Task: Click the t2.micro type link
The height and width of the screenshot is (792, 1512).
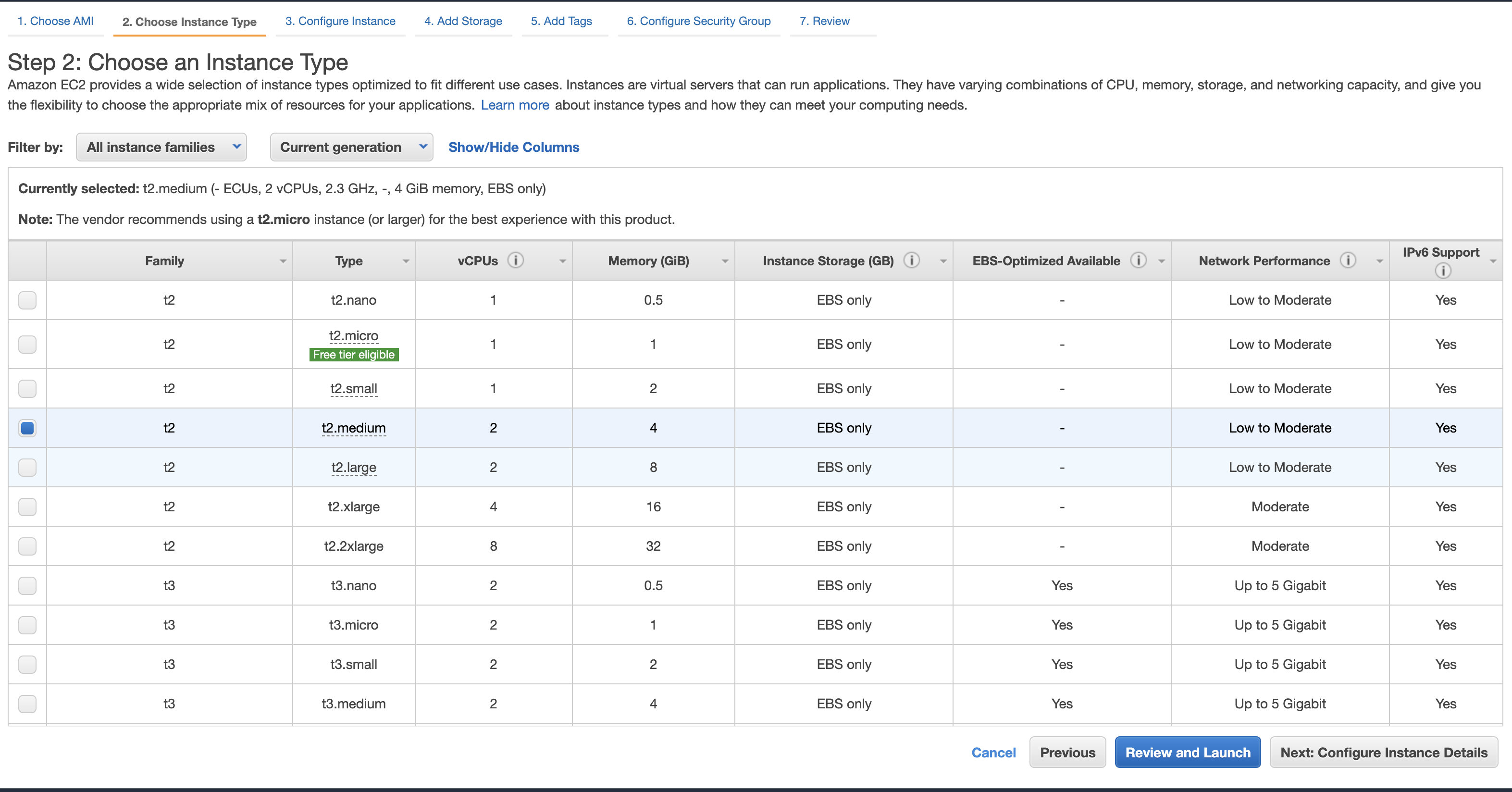Action: (x=354, y=336)
